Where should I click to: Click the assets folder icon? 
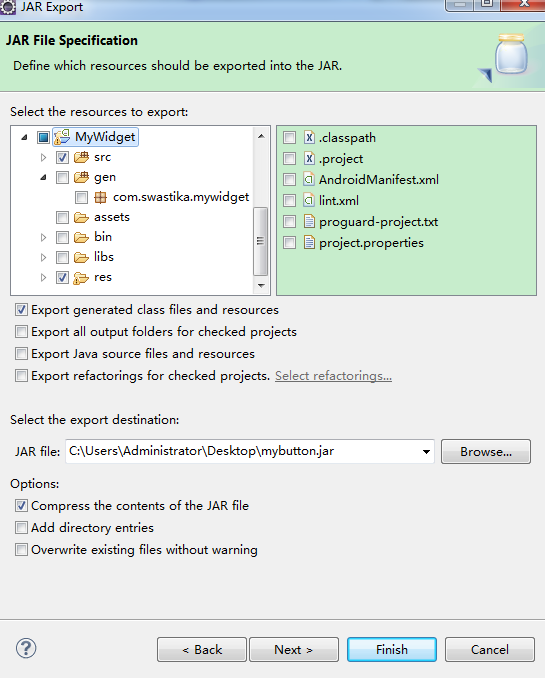tap(81, 217)
